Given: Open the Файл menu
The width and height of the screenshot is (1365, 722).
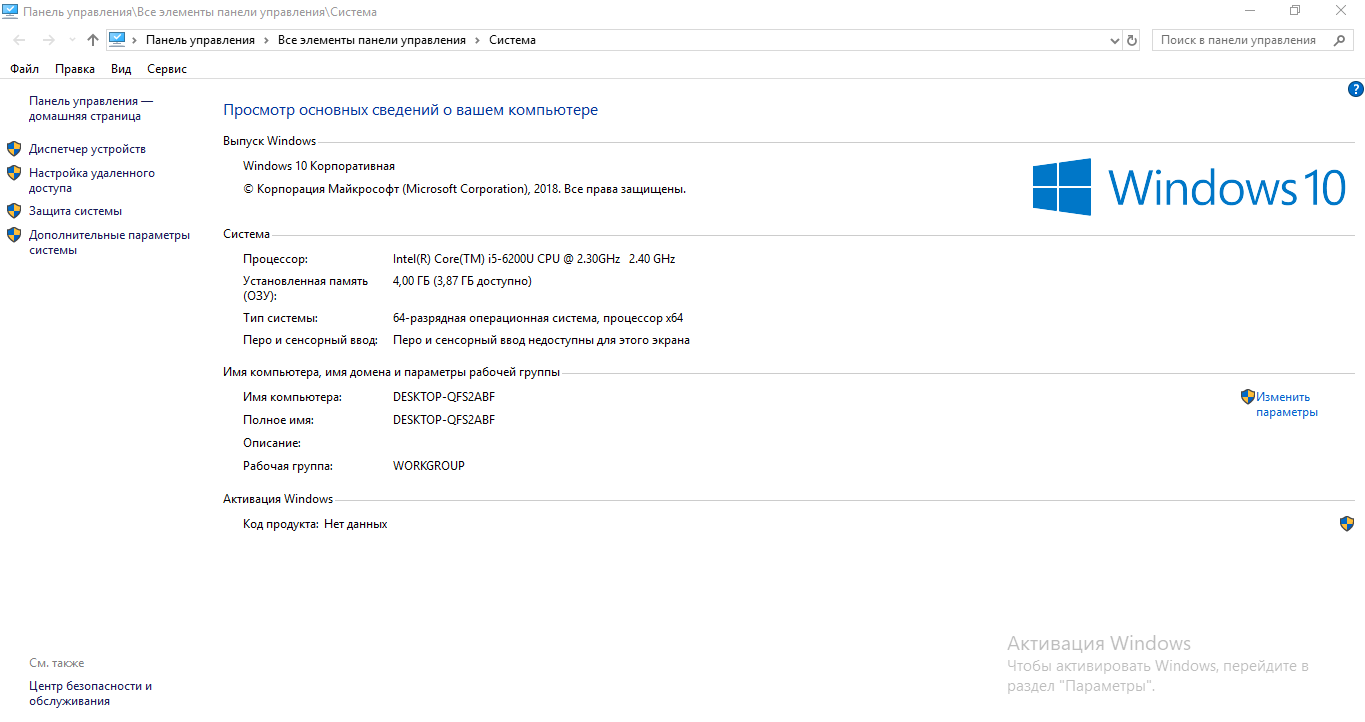Looking at the screenshot, I should point(25,69).
